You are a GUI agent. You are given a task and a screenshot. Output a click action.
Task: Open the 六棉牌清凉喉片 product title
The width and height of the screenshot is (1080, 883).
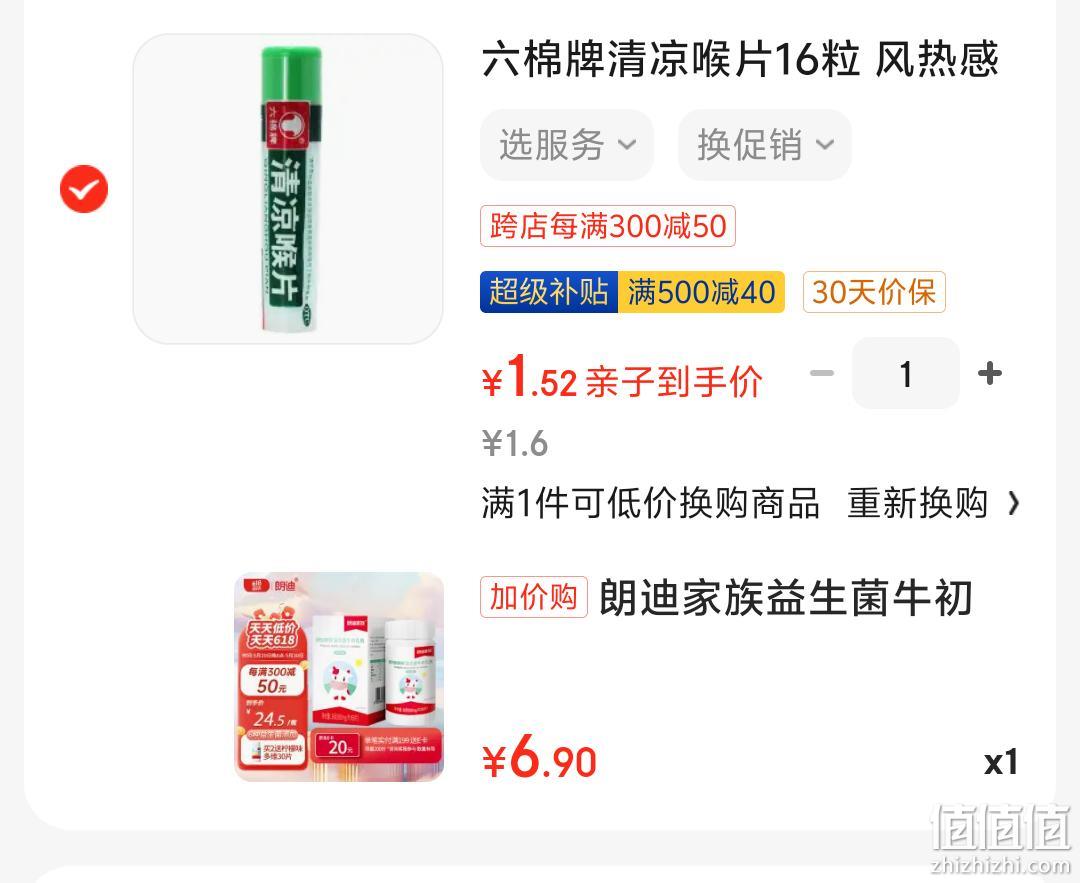740,59
